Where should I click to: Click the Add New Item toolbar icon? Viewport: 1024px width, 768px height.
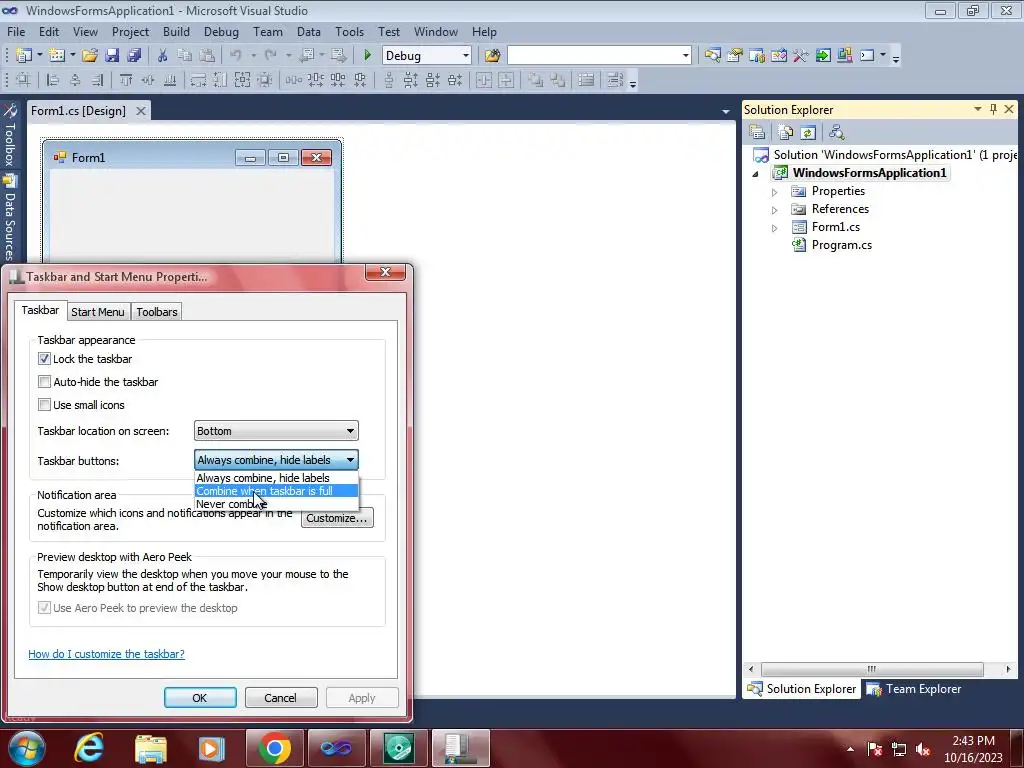(56, 56)
